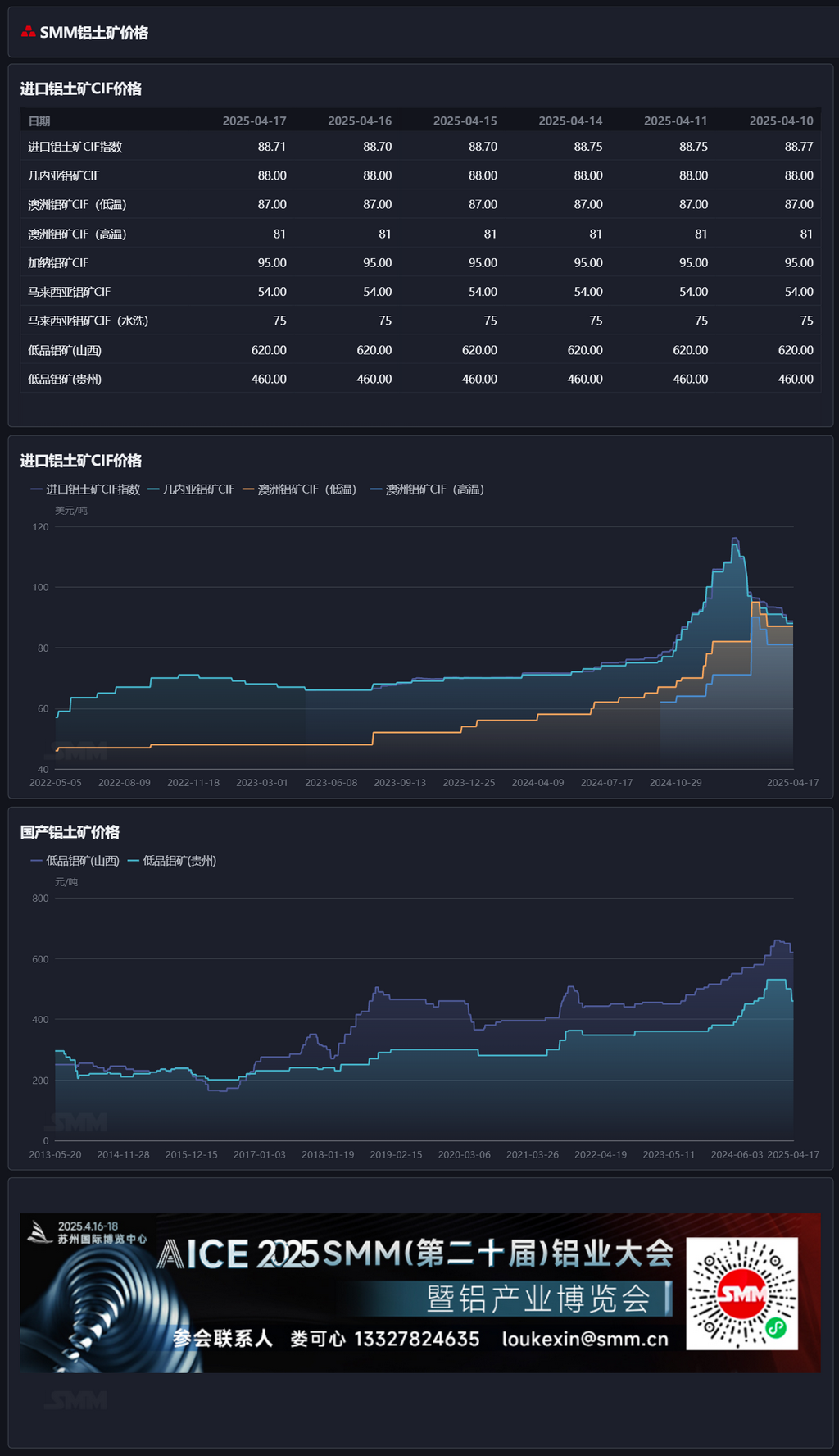Viewport: 839px width, 1456px height.
Task: Click the 2020-03-06 x-axis label on domestic chart
Action: tap(464, 1154)
